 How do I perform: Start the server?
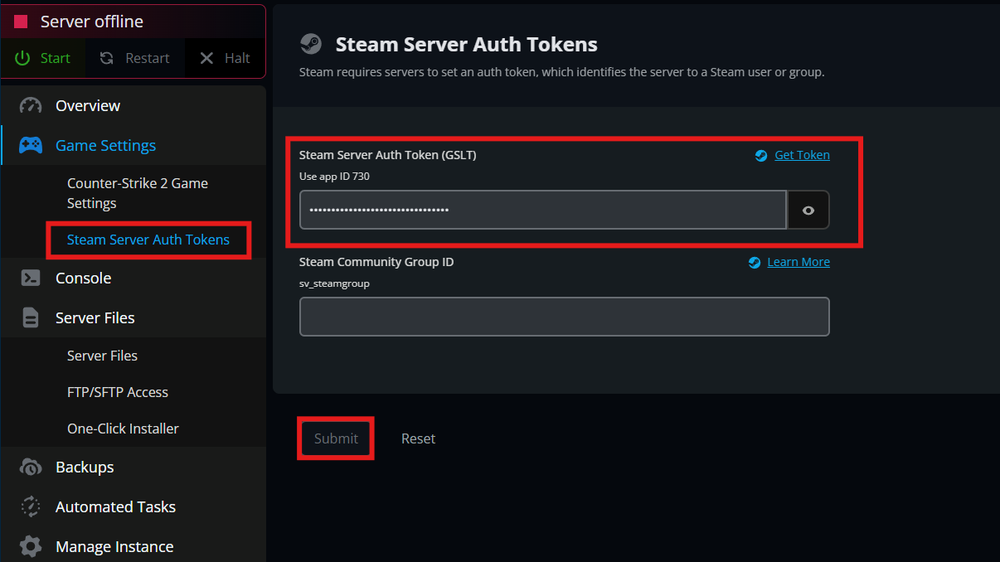tap(43, 58)
